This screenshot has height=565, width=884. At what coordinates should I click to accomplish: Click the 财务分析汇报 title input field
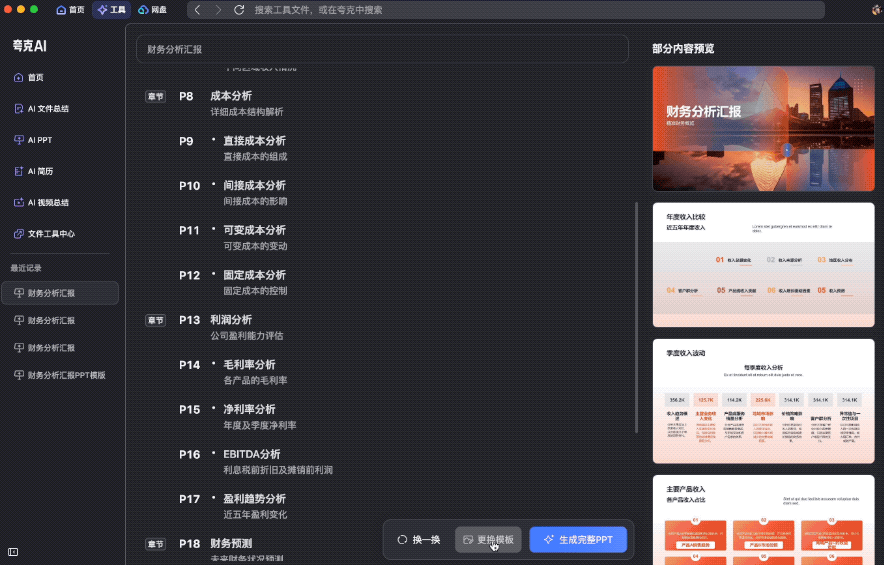pyautogui.click(x=382, y=49)
